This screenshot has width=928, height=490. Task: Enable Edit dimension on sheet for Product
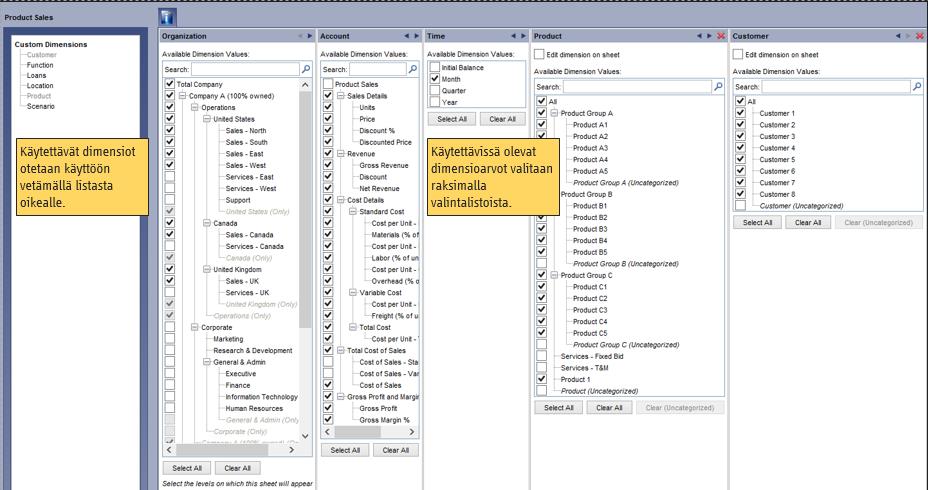tap(539, 54)
